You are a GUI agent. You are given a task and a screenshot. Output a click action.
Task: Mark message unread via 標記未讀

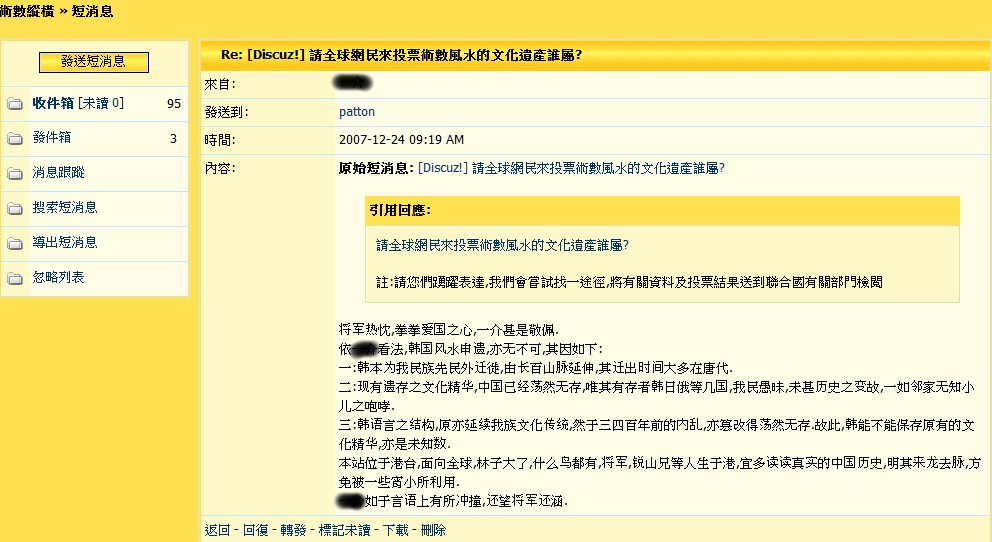(344, 530)
